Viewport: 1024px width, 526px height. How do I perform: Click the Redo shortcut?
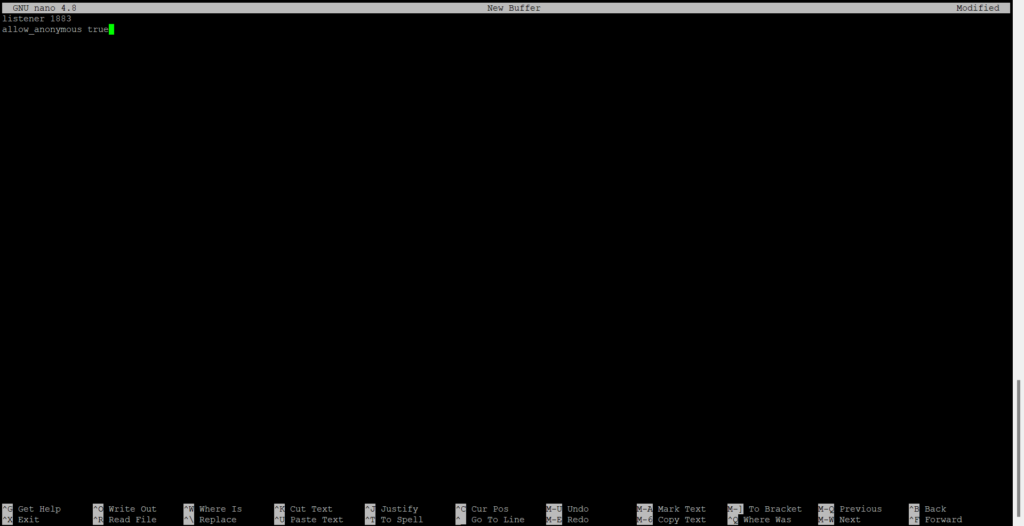coord(577,520)
